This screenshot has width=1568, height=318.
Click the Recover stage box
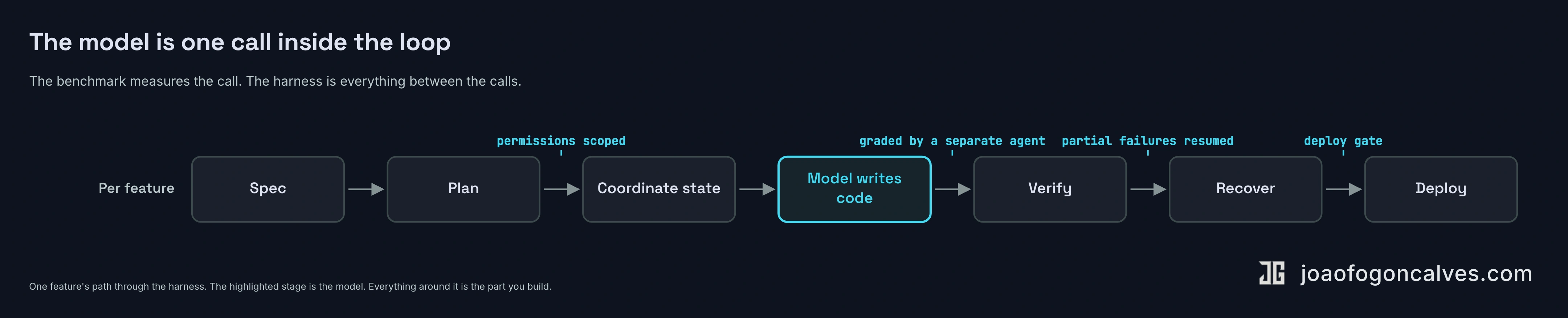point(1245,189)
